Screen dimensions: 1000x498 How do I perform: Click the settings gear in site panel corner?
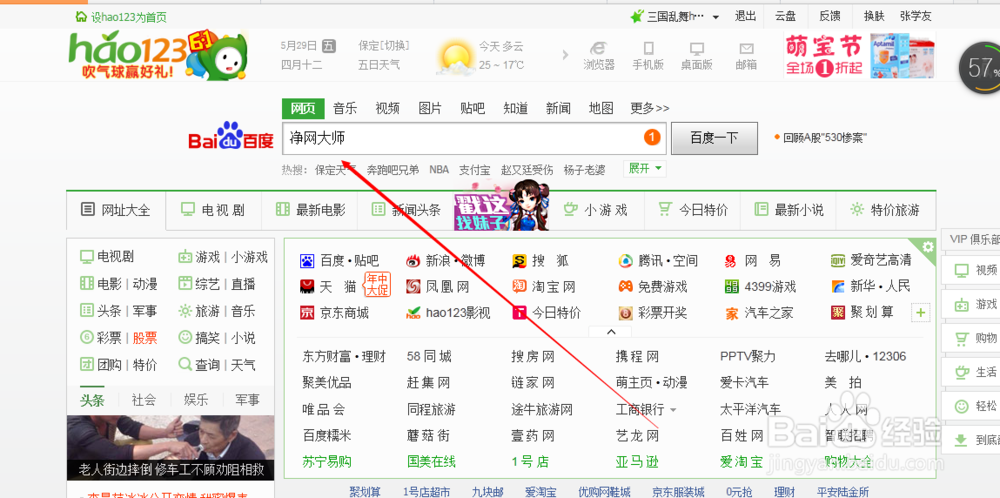tap(928, 246)
